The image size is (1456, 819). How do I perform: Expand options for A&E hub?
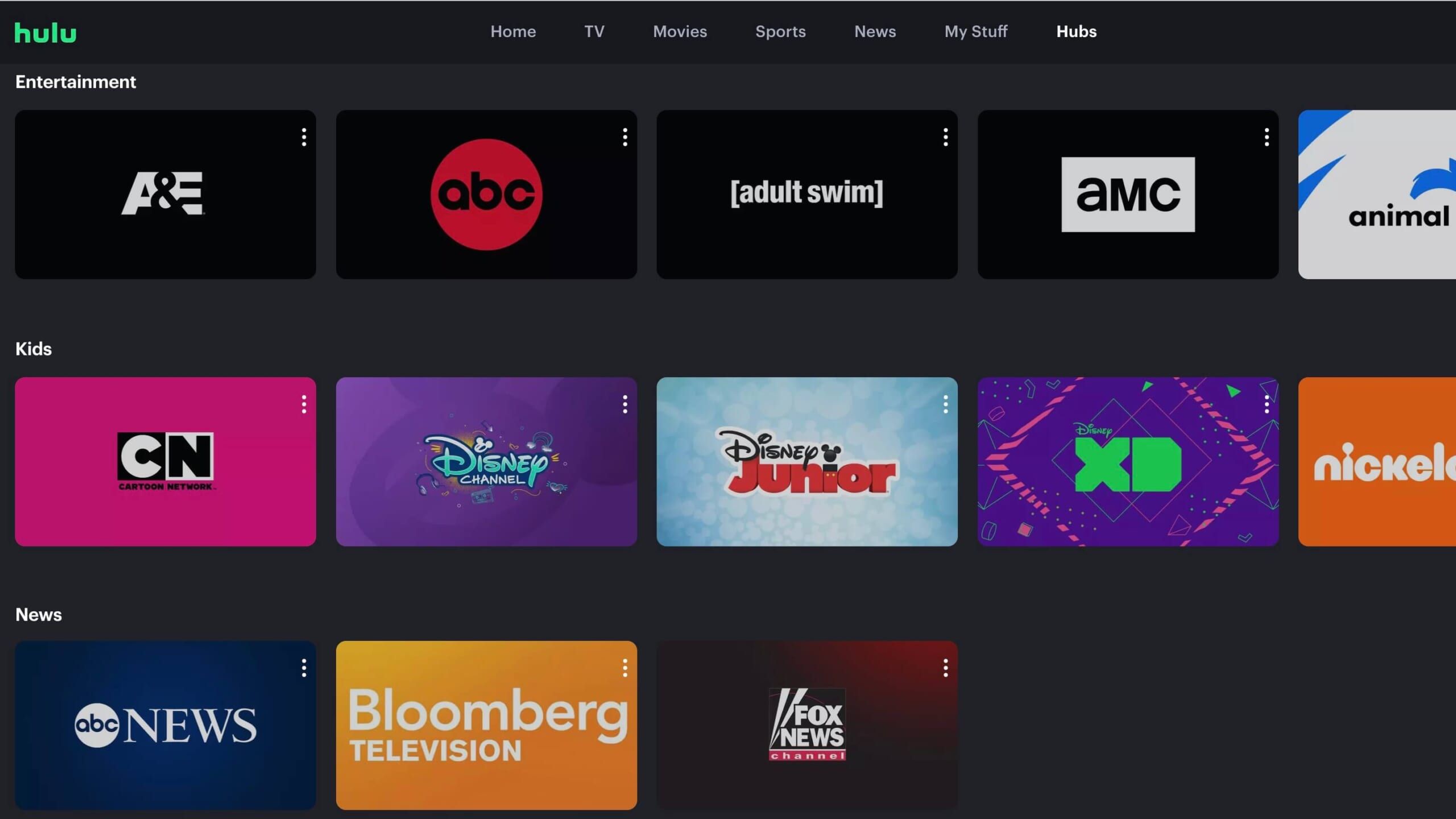[303, 137]
